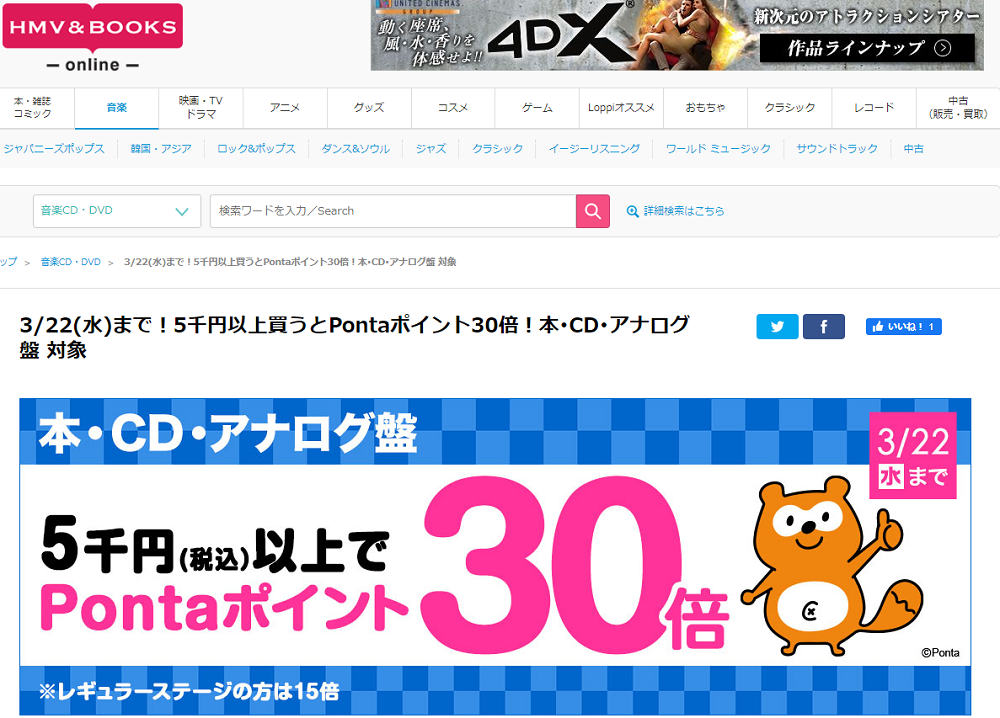Click the current-page breadcrumb text 3/22(水)まで
Viewport: 1000px width, 718px height.
point(290,262)
